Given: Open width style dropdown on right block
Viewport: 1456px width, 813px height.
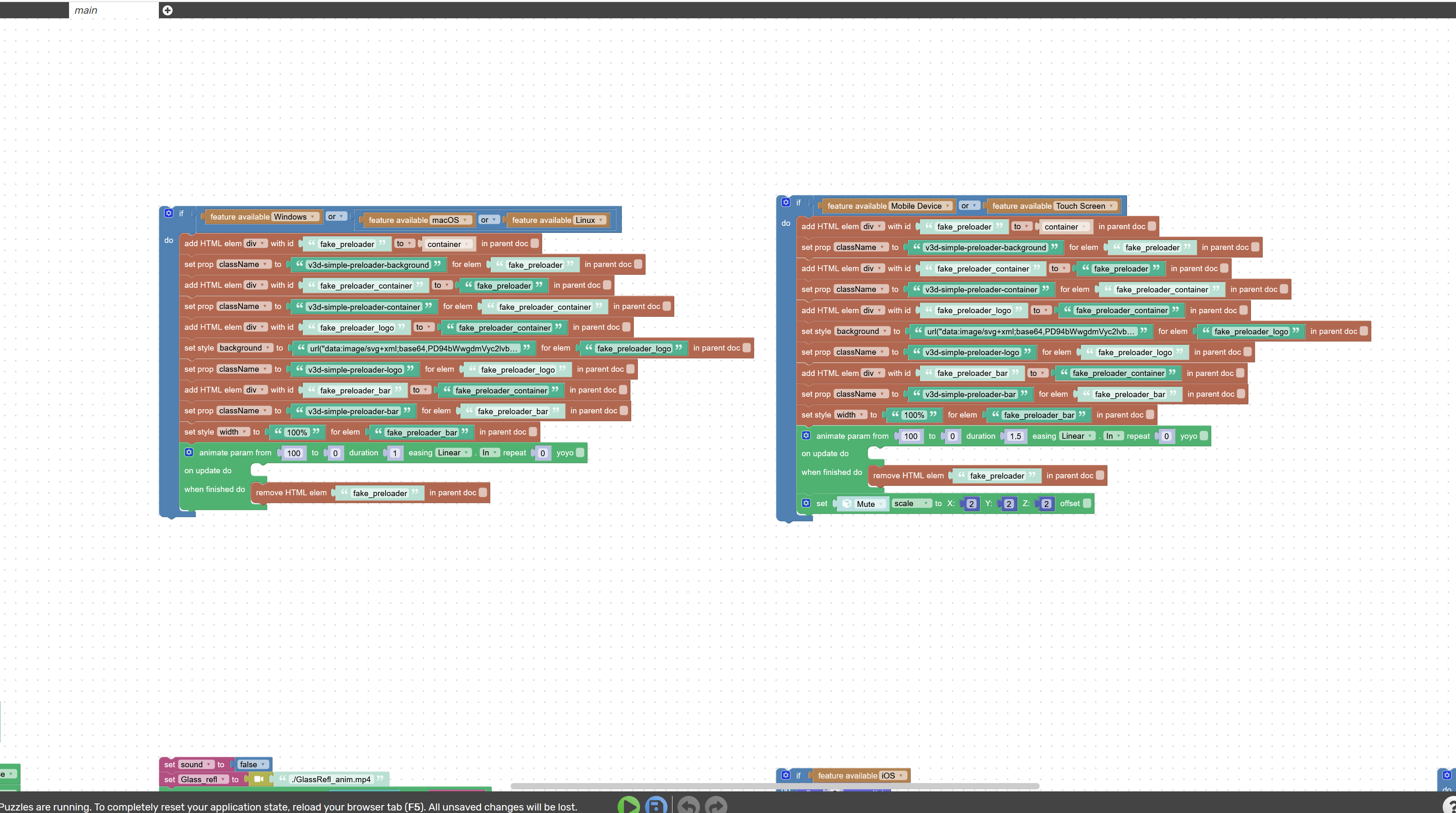Looking at the screenshot, I should click(850, 415).
